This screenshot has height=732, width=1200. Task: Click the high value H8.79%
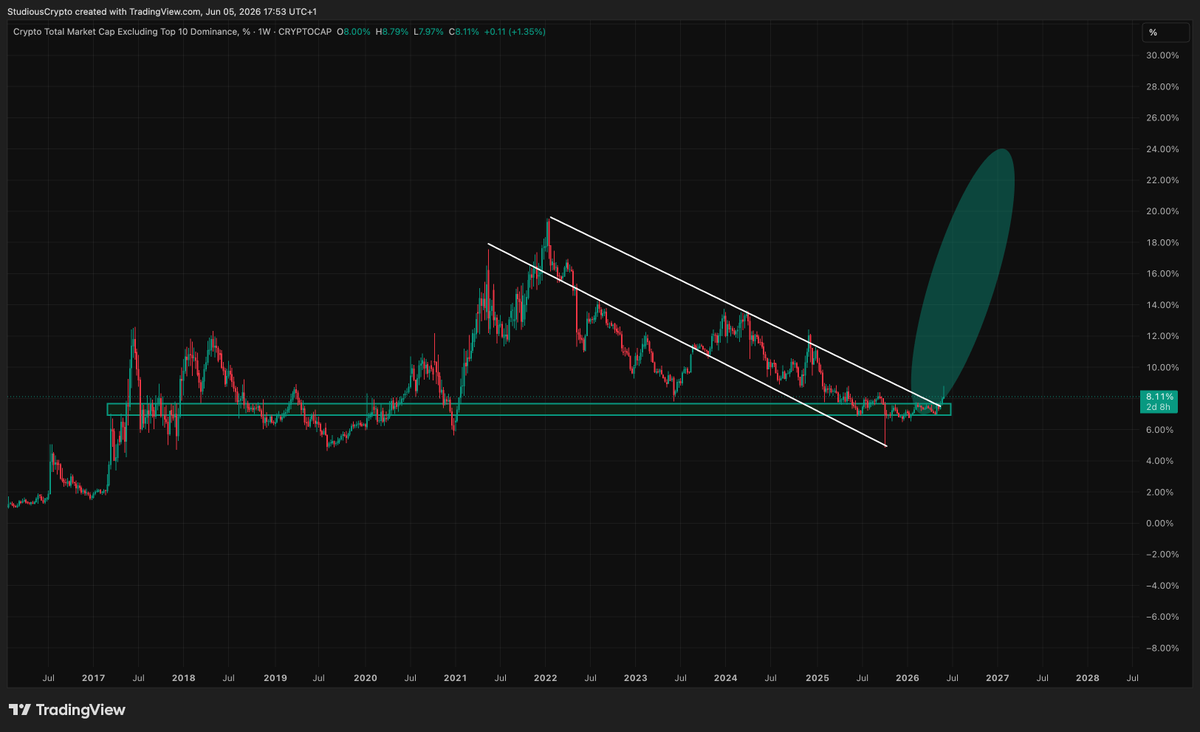coord(392,32)
